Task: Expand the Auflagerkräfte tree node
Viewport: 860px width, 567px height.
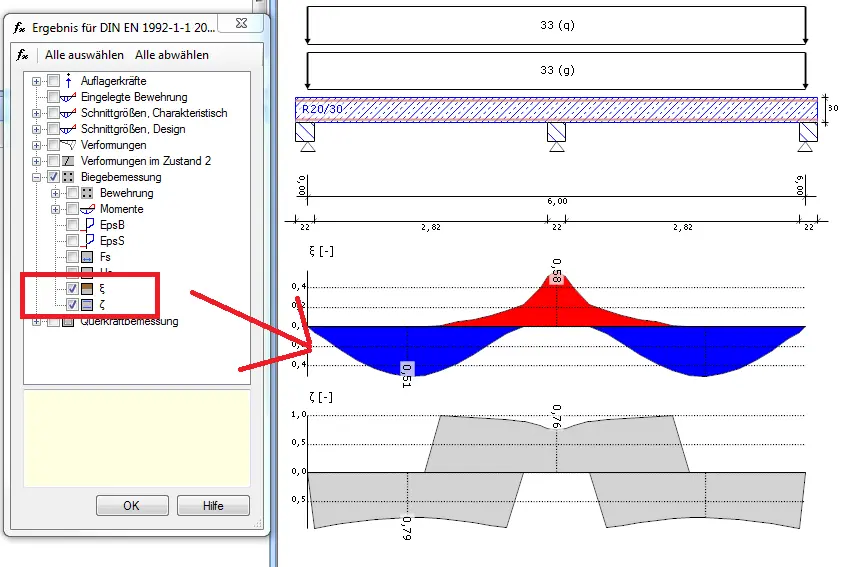Action: pyautogui.click(x=36, y=81)
